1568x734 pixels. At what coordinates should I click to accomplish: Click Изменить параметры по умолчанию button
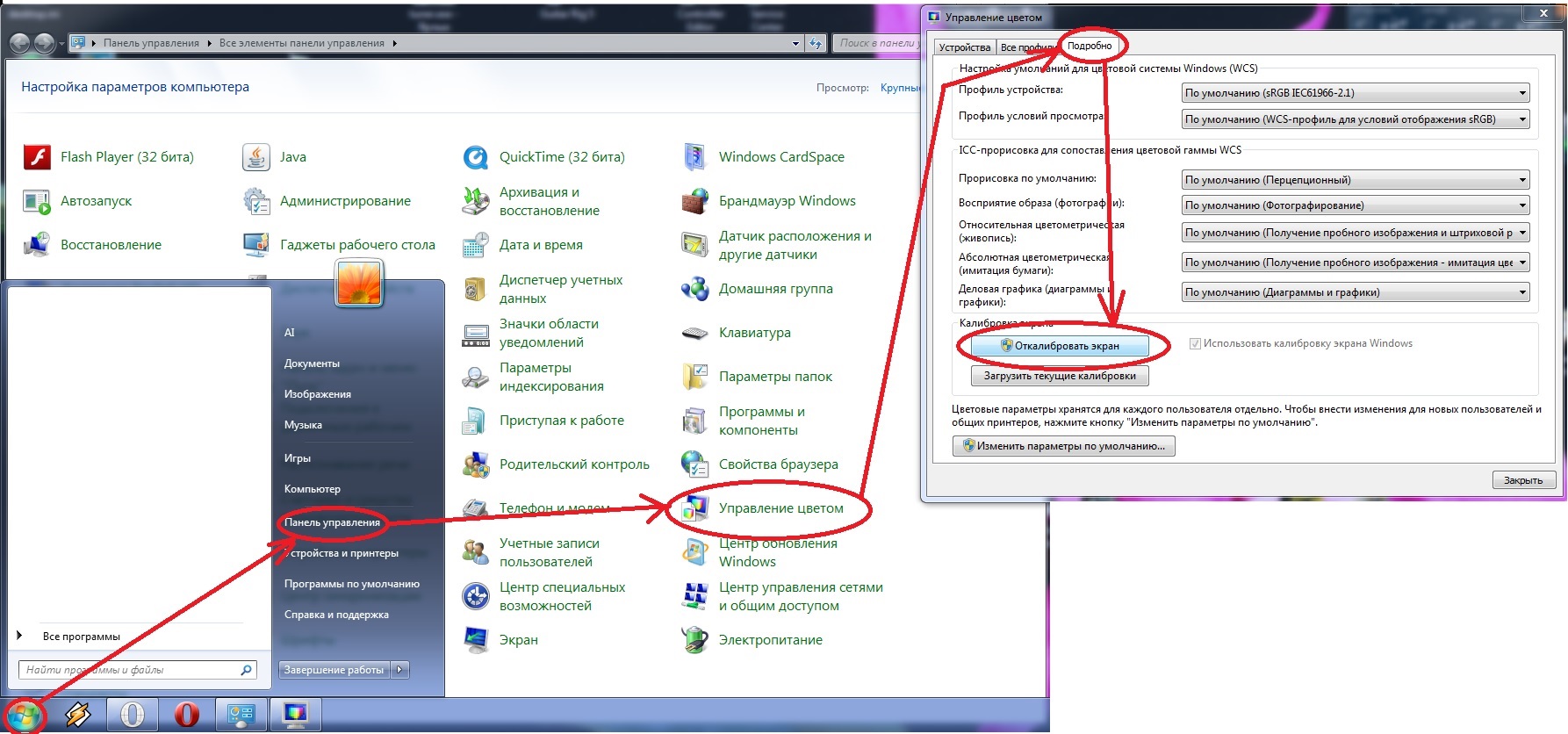(x=1064, y=446)
